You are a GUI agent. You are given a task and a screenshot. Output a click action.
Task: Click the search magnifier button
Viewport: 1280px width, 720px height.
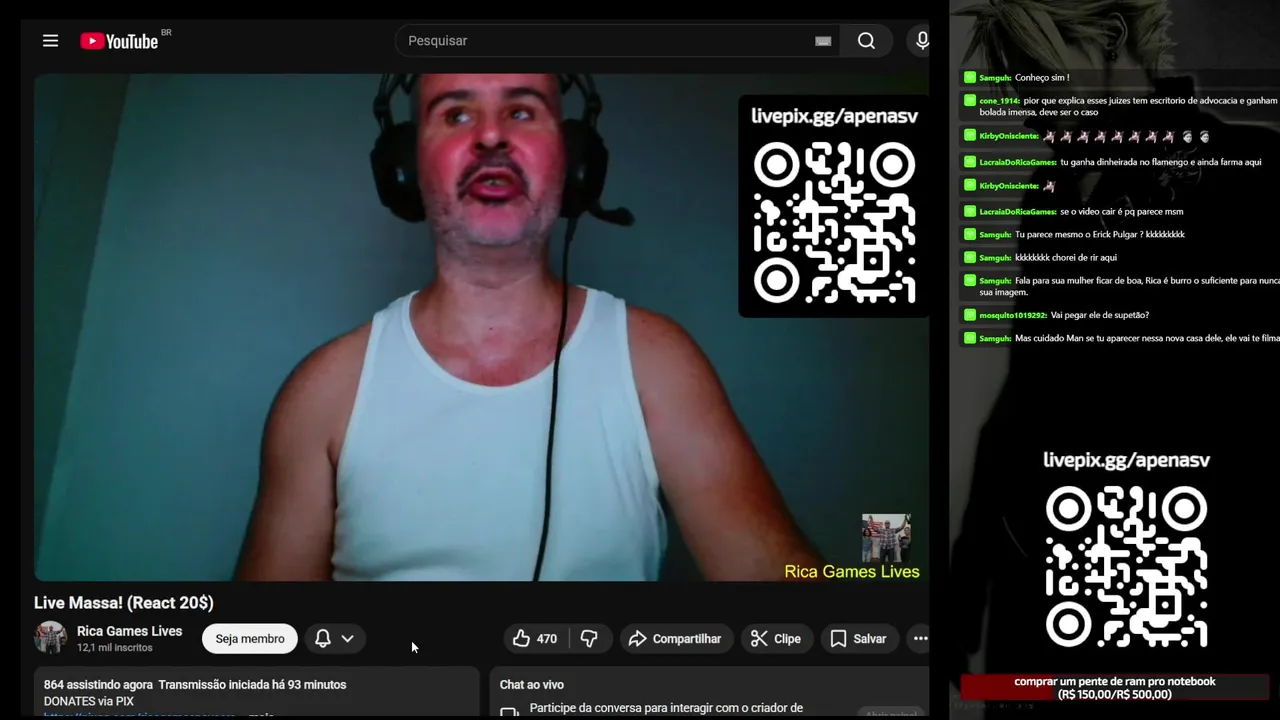coord(866,41)
